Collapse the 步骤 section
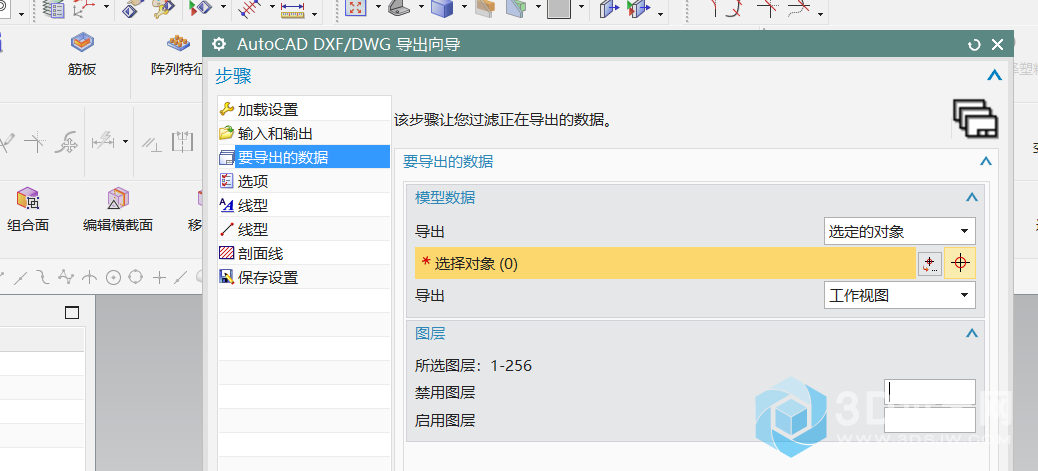The image size is (1038, 471). click(x=994, y=76)
